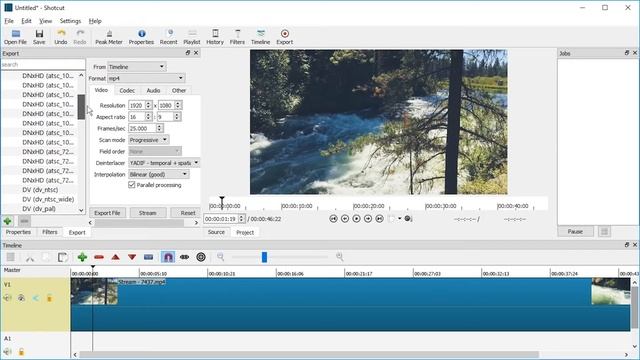Open zoom dropdown arrow beside player controls
This screenshot has width=640, height=360.
pyautogui.click(x=400, y=219)
